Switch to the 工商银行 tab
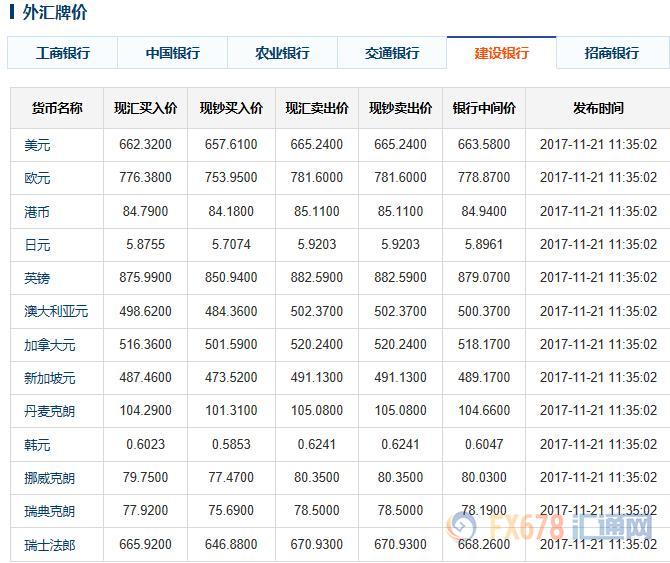Viewport: 670px width, 563px height. coord(63,53)
